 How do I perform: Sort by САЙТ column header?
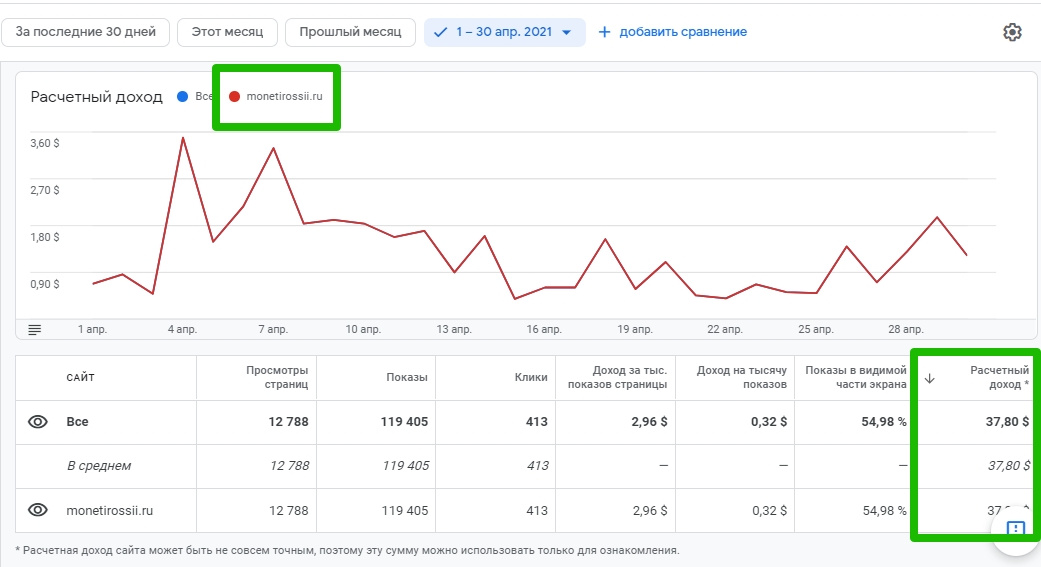point(81,377)
